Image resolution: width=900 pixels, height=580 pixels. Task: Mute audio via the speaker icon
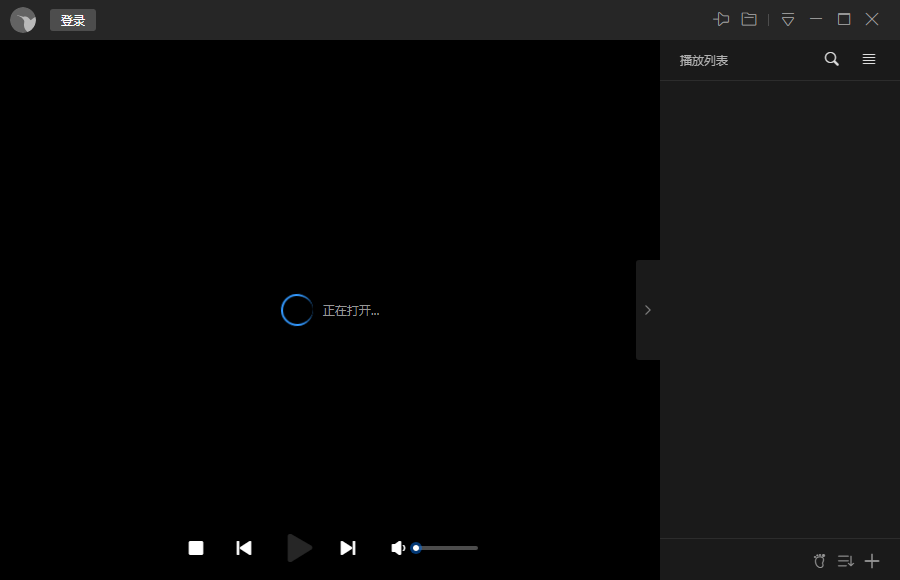tap(398, 548)
